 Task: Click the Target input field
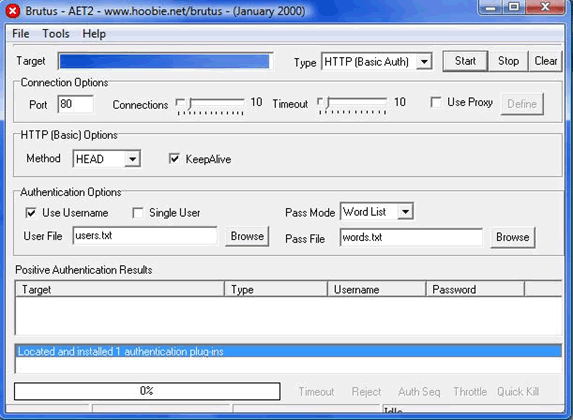165,61
